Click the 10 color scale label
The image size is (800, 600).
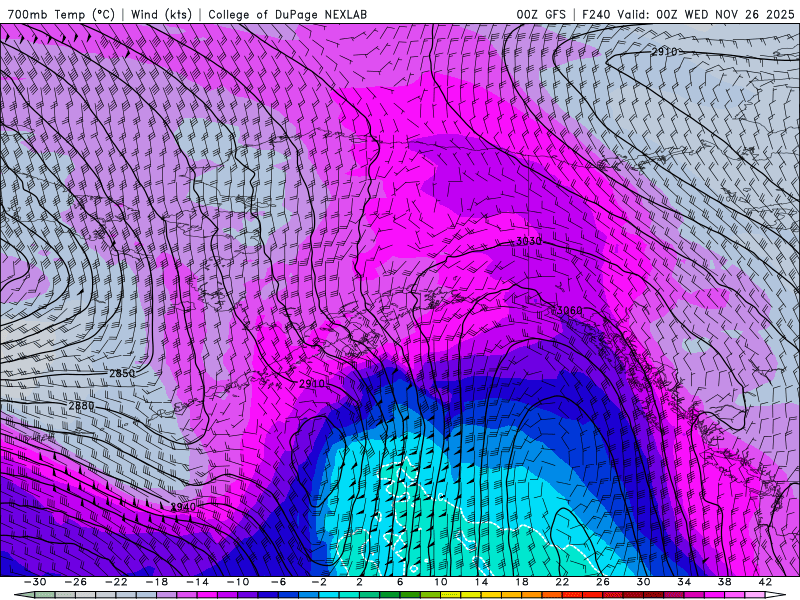tap(440, 582)
